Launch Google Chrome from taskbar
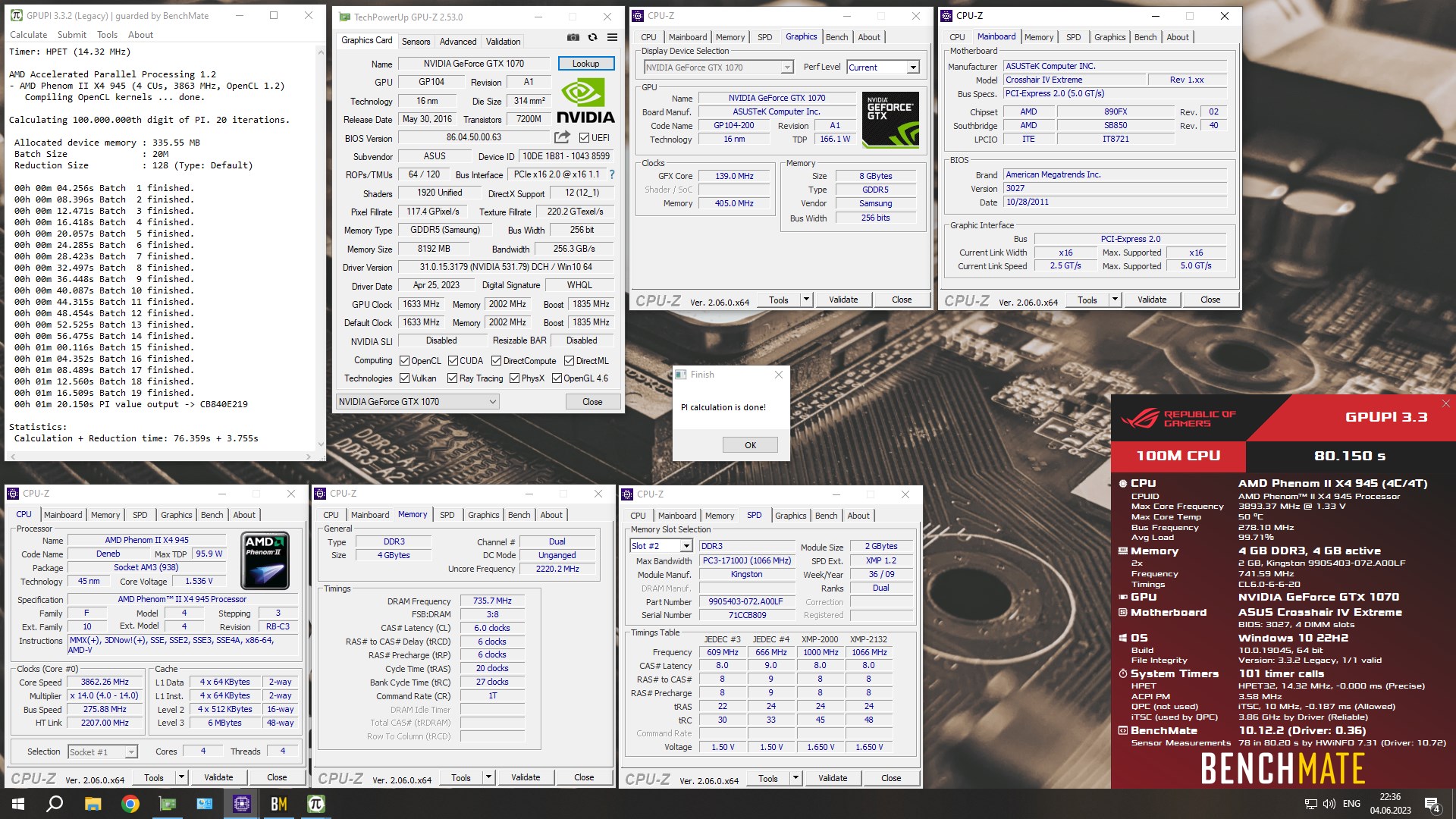The height and width of the screenshot is (819, 1456). pos(130,804)
